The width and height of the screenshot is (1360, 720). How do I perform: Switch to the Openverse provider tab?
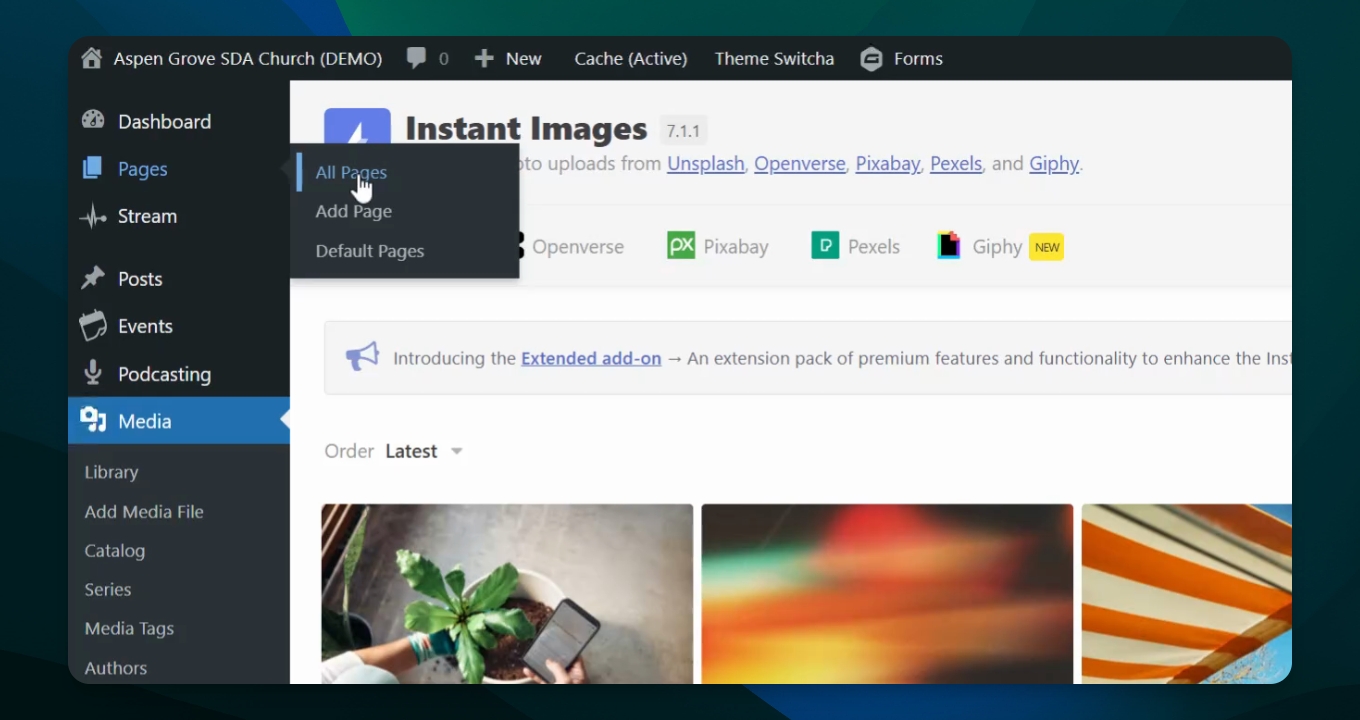(x=569, y=246)
